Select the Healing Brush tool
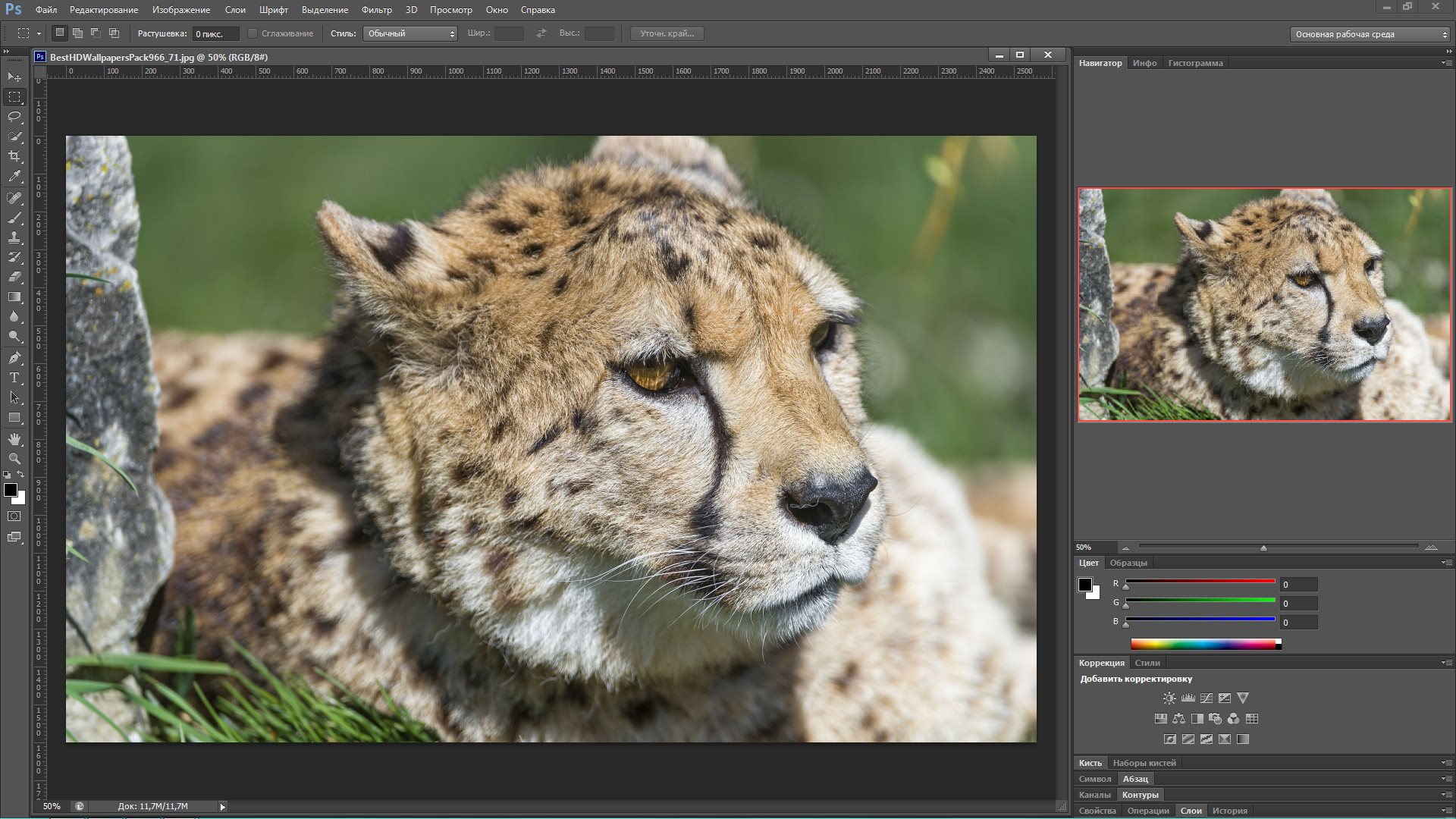 click(14, 197)
